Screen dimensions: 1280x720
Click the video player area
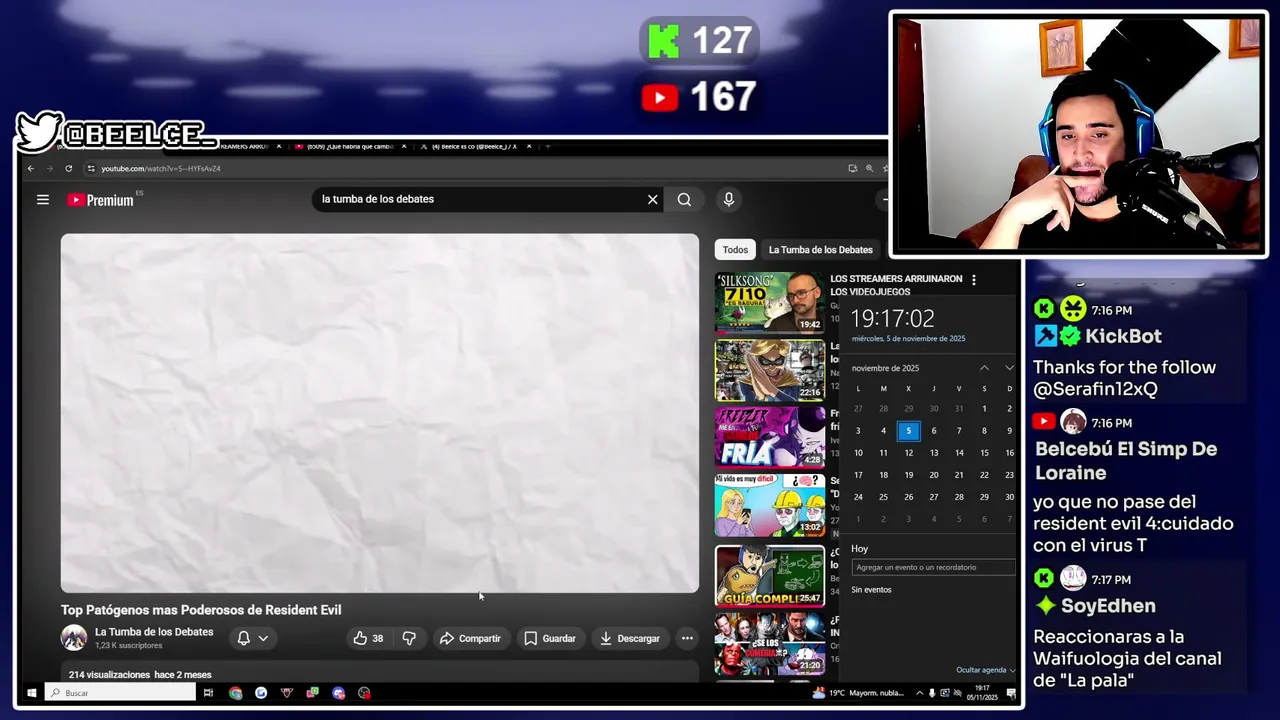coord(380,413)
